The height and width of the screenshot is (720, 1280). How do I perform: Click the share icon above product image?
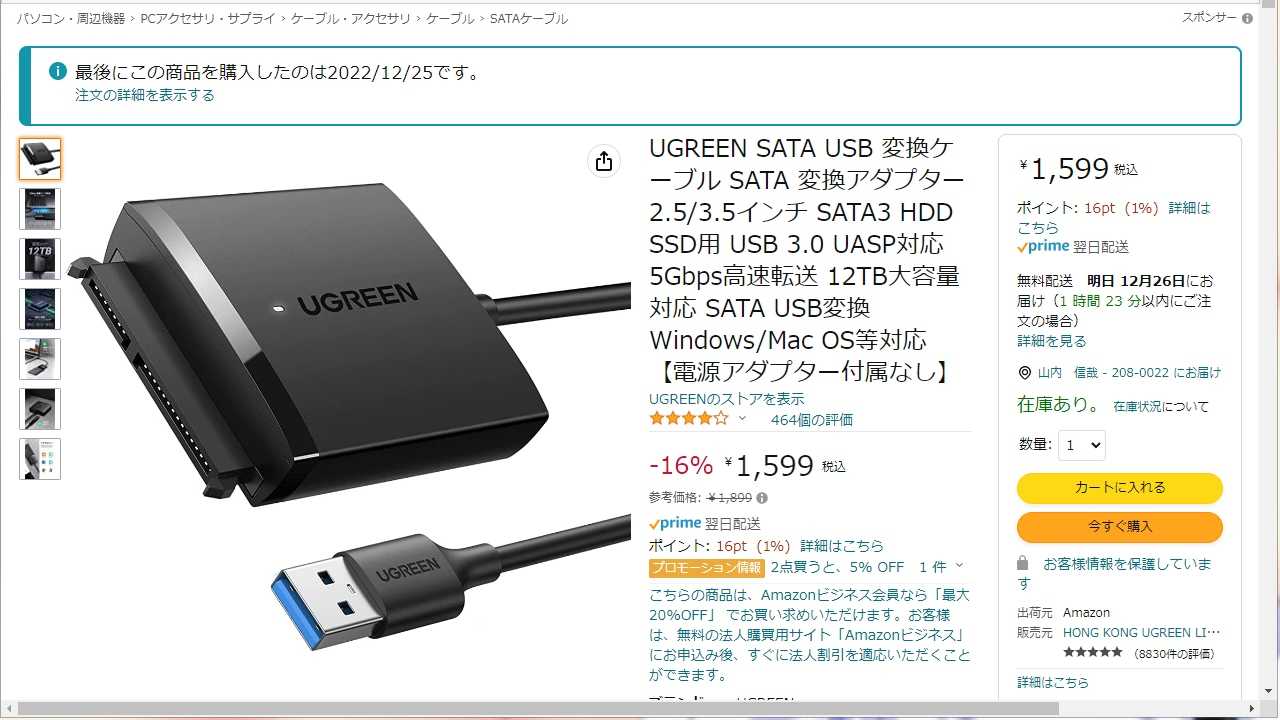pyautogui.click(x=604, y=161)
